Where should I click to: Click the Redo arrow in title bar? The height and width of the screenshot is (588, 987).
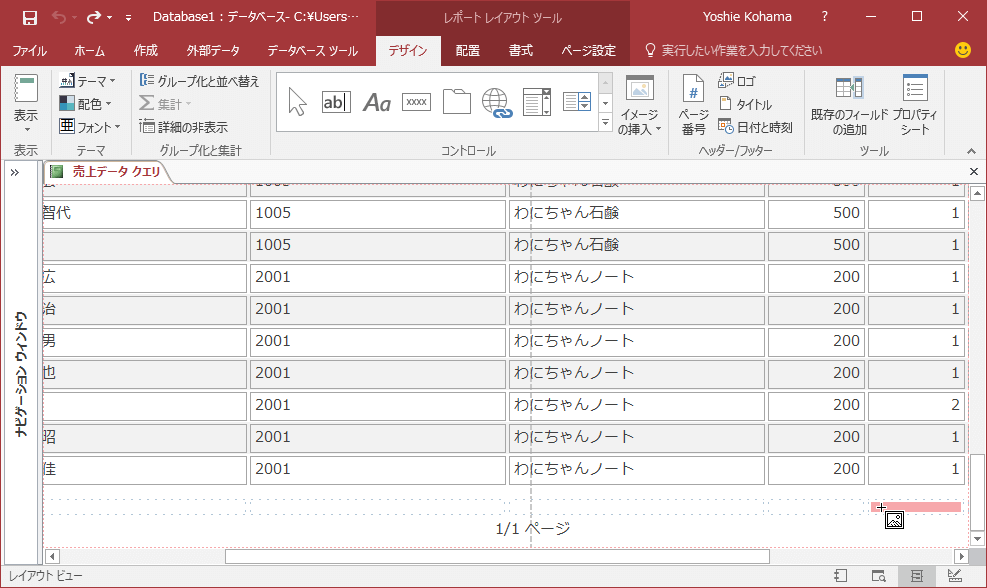[x=94, y=17]
